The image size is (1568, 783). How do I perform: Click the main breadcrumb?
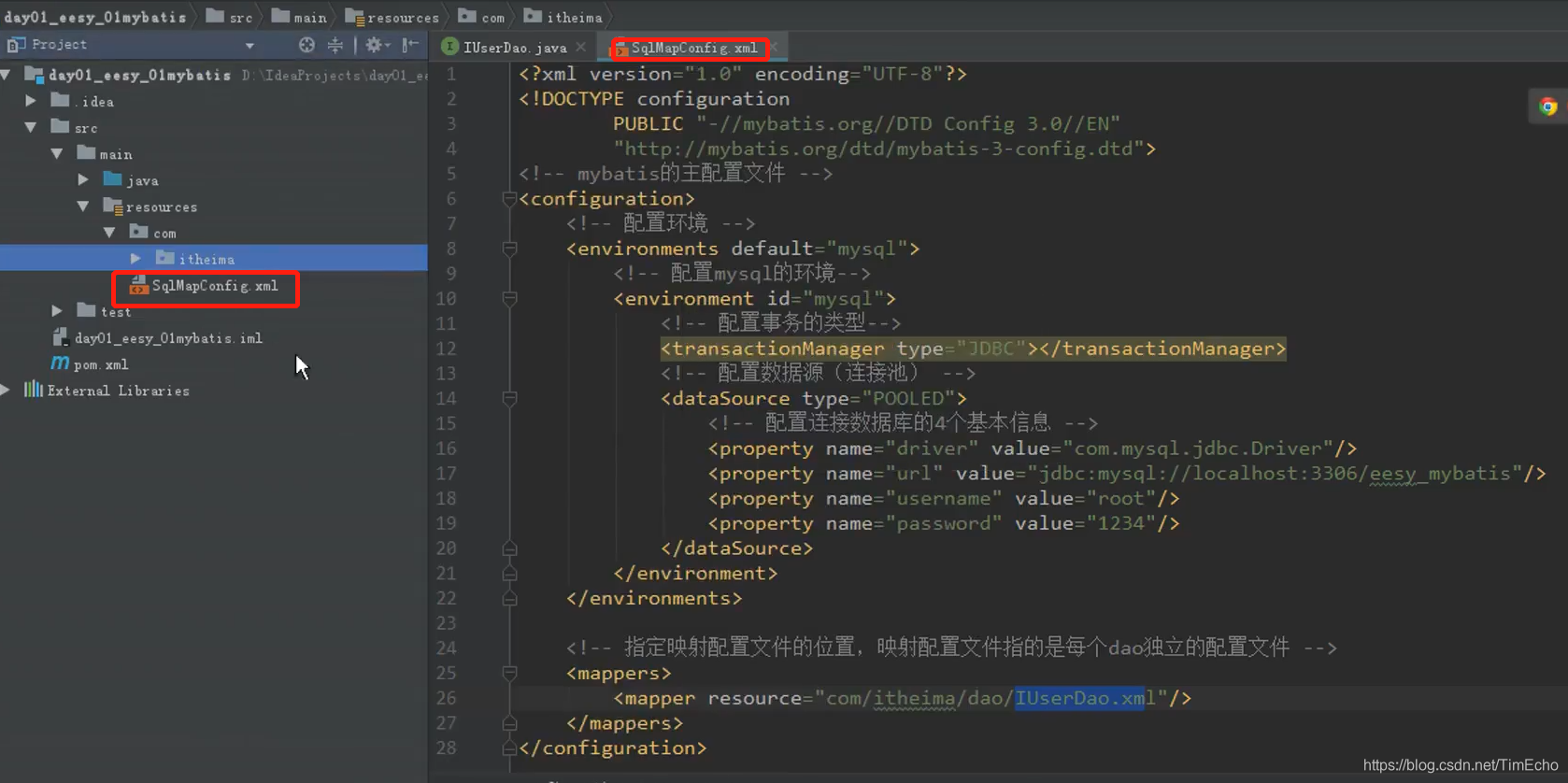(x=299, y=17)
